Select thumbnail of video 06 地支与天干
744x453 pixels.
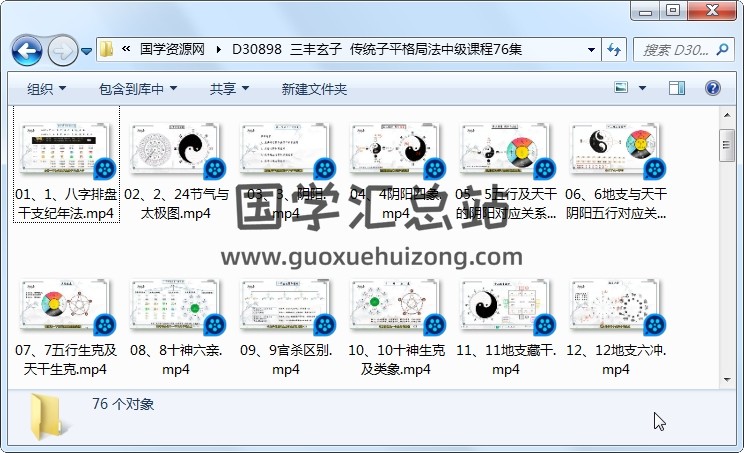point(615,148)
